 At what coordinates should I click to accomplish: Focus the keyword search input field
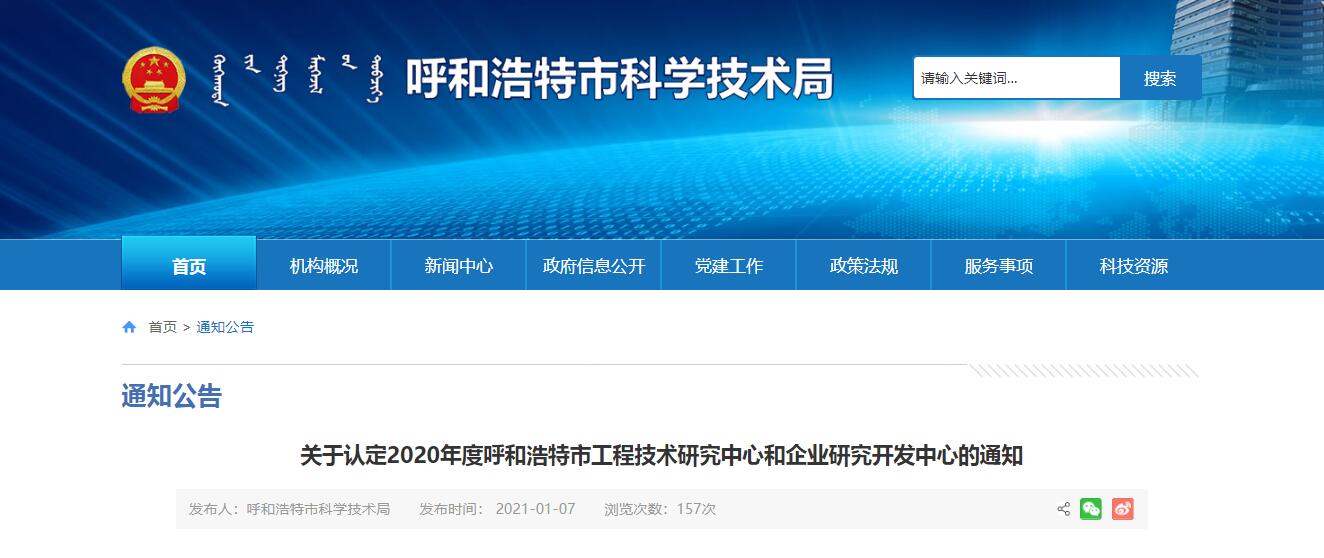click(1015, 78)
